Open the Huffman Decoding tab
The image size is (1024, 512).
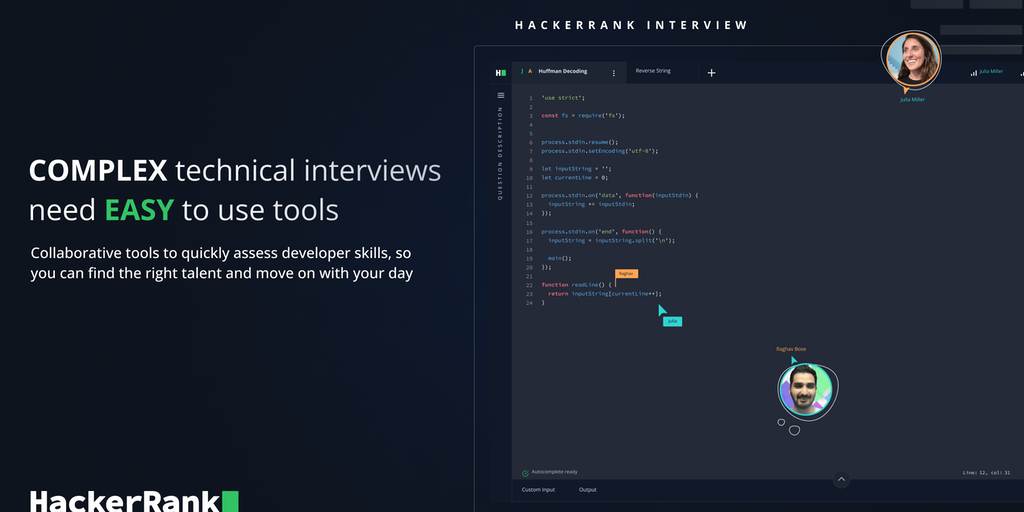tap(562, 71)
